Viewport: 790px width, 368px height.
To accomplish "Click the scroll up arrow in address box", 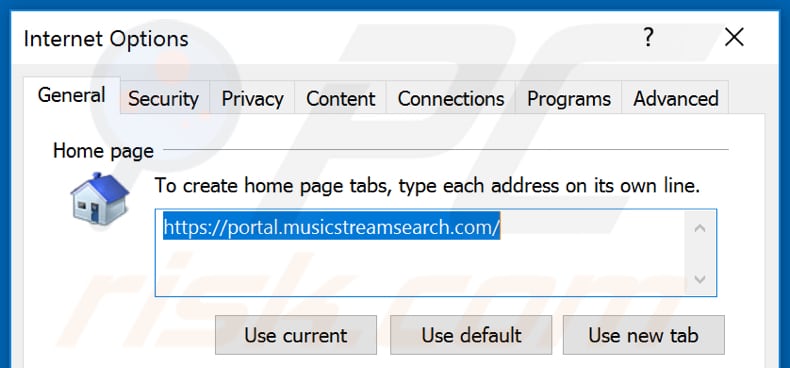I will pyautogui.click(x=699, y=228).
